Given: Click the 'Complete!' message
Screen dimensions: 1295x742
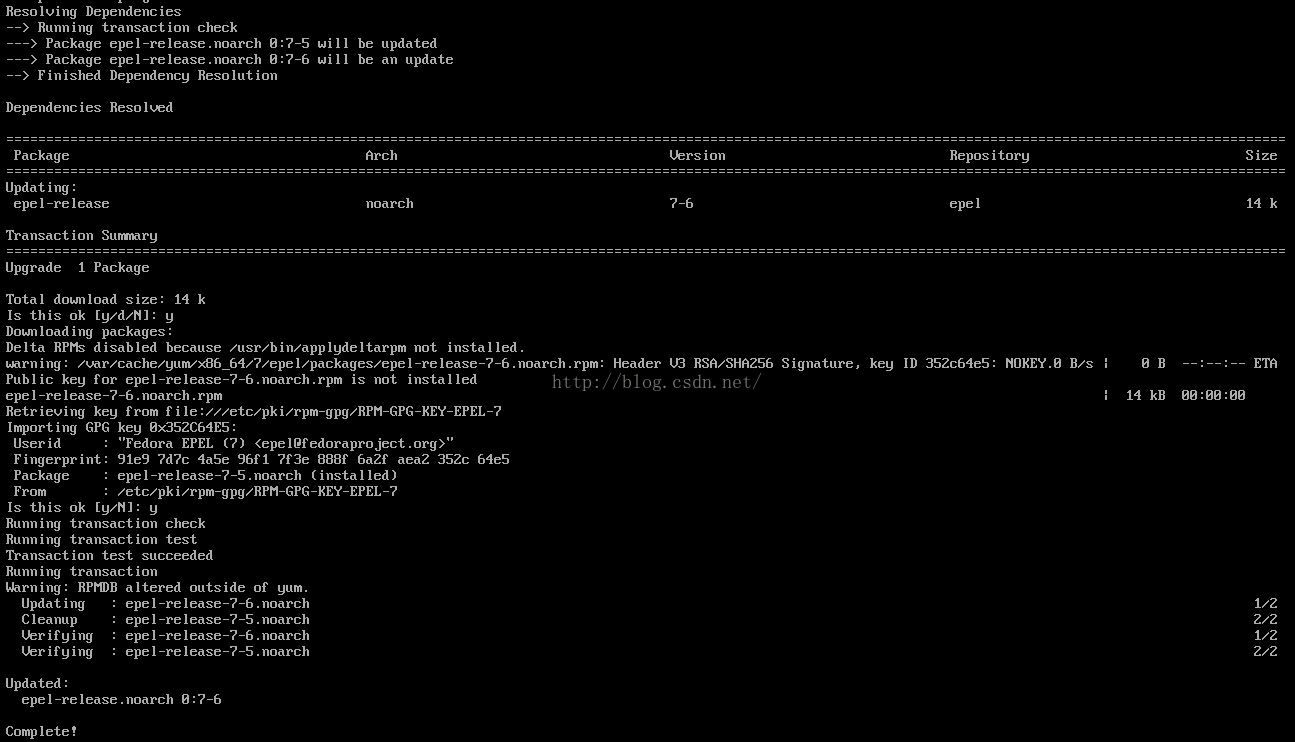Looking at the screenshot, I should [42, 732].
